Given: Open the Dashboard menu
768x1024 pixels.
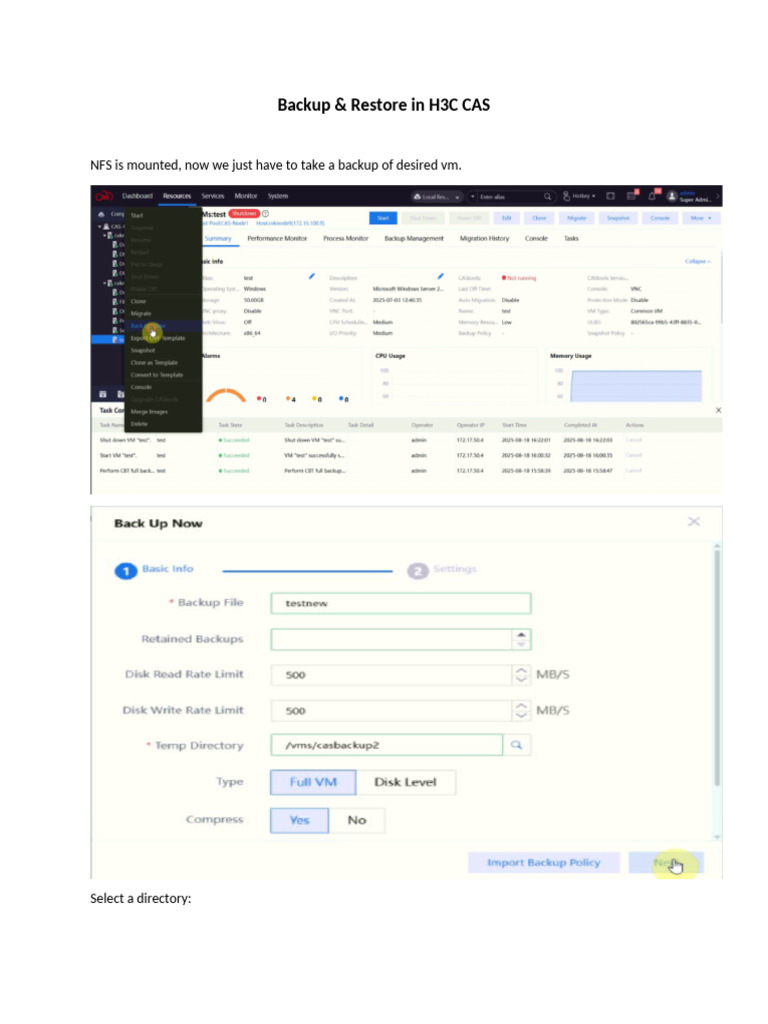Looking at the screenshot, I should tap(137, 196).
